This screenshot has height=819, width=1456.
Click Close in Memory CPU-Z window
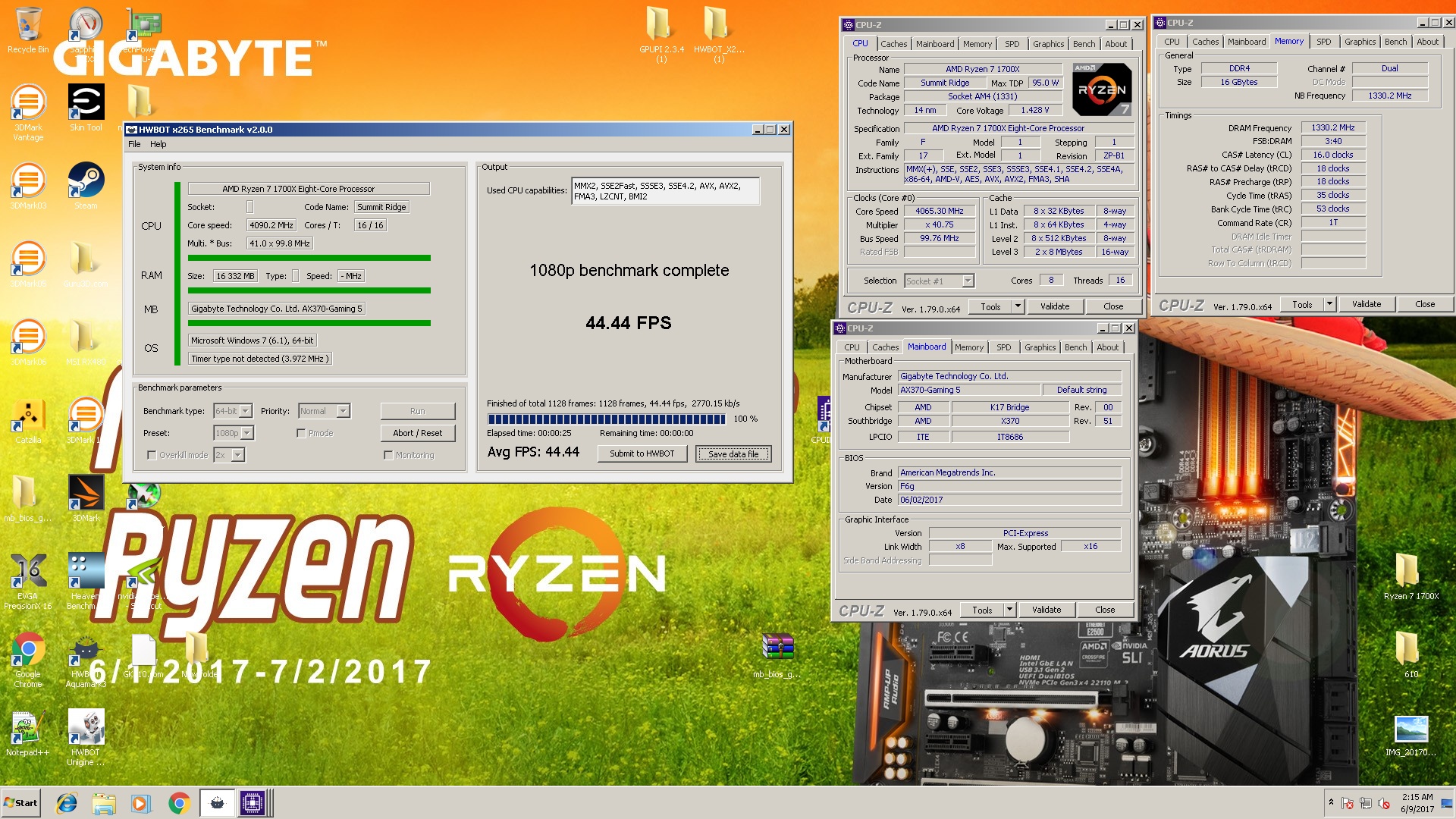point(1425,304)
